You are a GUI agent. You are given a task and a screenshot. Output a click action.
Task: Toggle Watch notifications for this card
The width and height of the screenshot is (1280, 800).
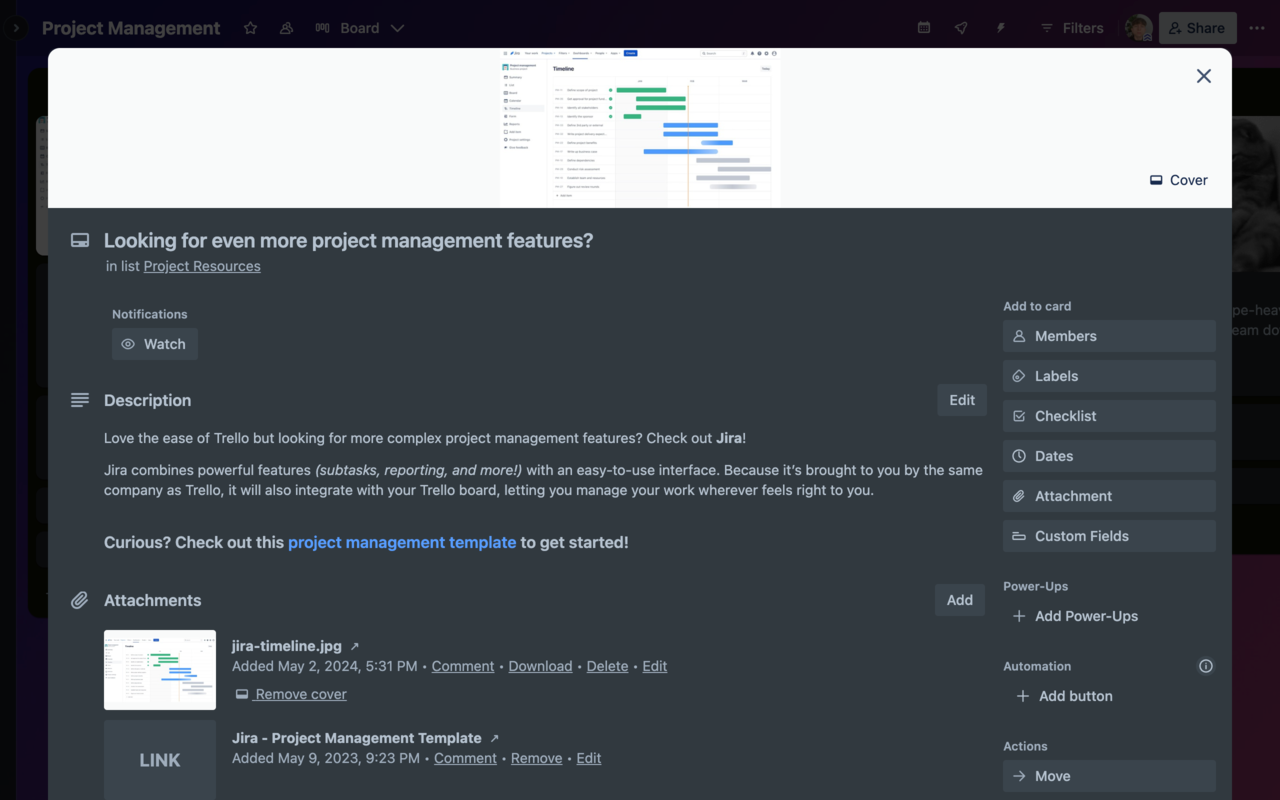154,344
